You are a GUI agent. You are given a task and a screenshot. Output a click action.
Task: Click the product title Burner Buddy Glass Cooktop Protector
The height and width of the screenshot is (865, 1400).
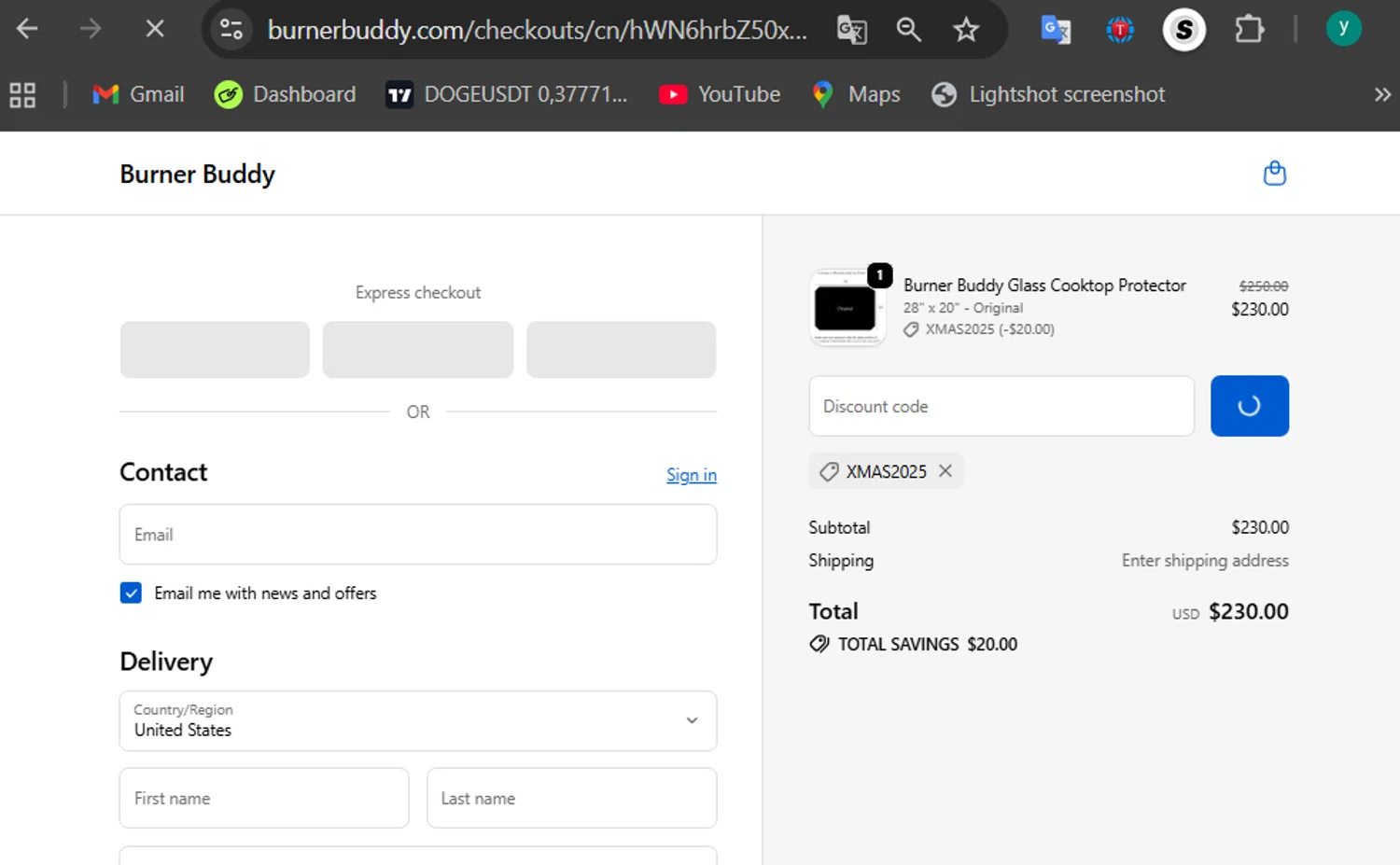pos(1044,286)
